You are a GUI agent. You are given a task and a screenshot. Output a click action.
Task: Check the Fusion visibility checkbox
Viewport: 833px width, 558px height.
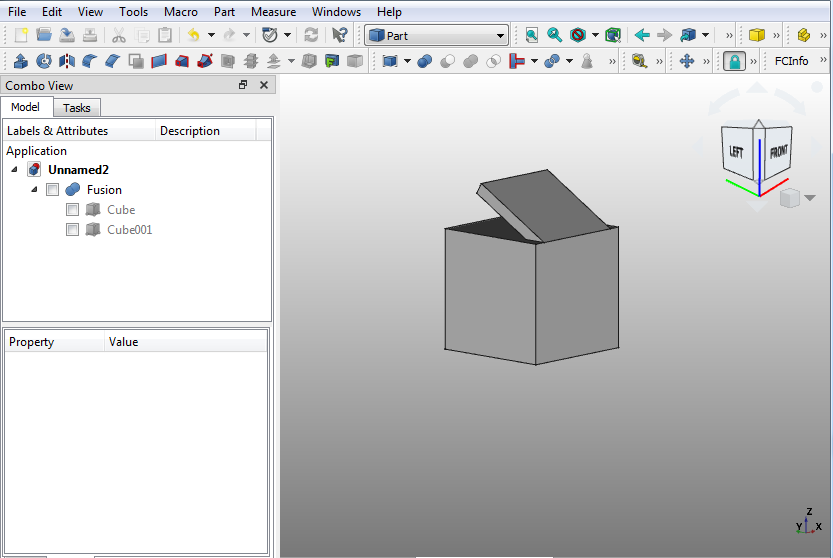tap(53, 190)
